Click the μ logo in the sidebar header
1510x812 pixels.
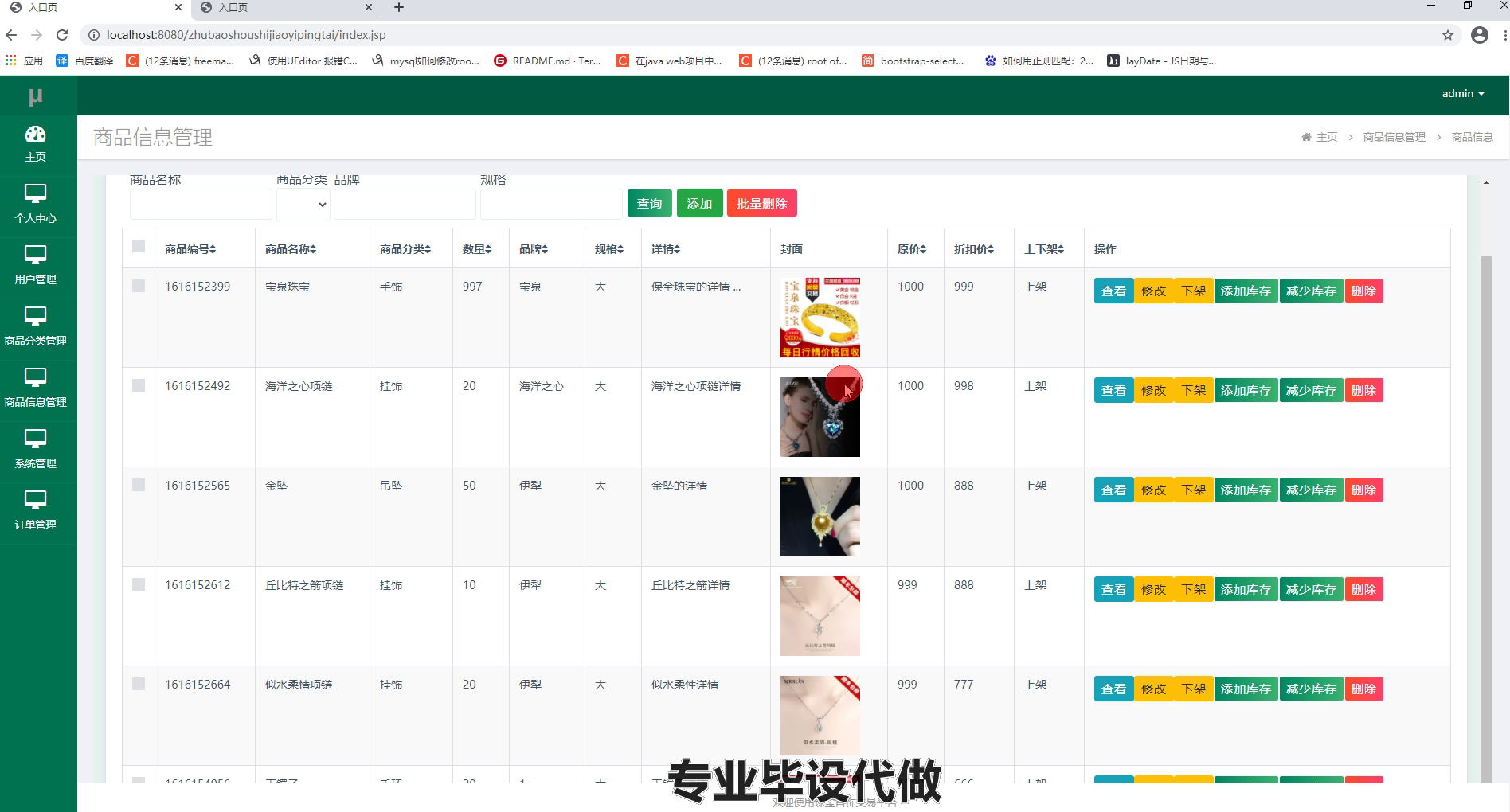(x=35, y=96)
